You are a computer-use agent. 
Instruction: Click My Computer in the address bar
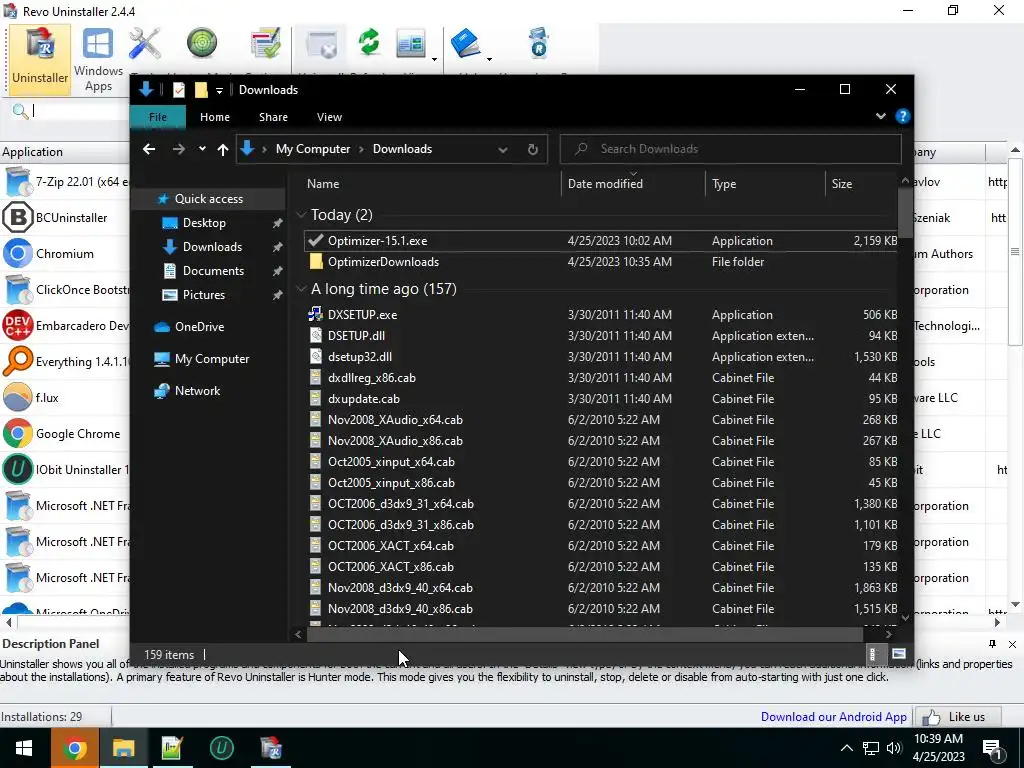click(313, 149)
